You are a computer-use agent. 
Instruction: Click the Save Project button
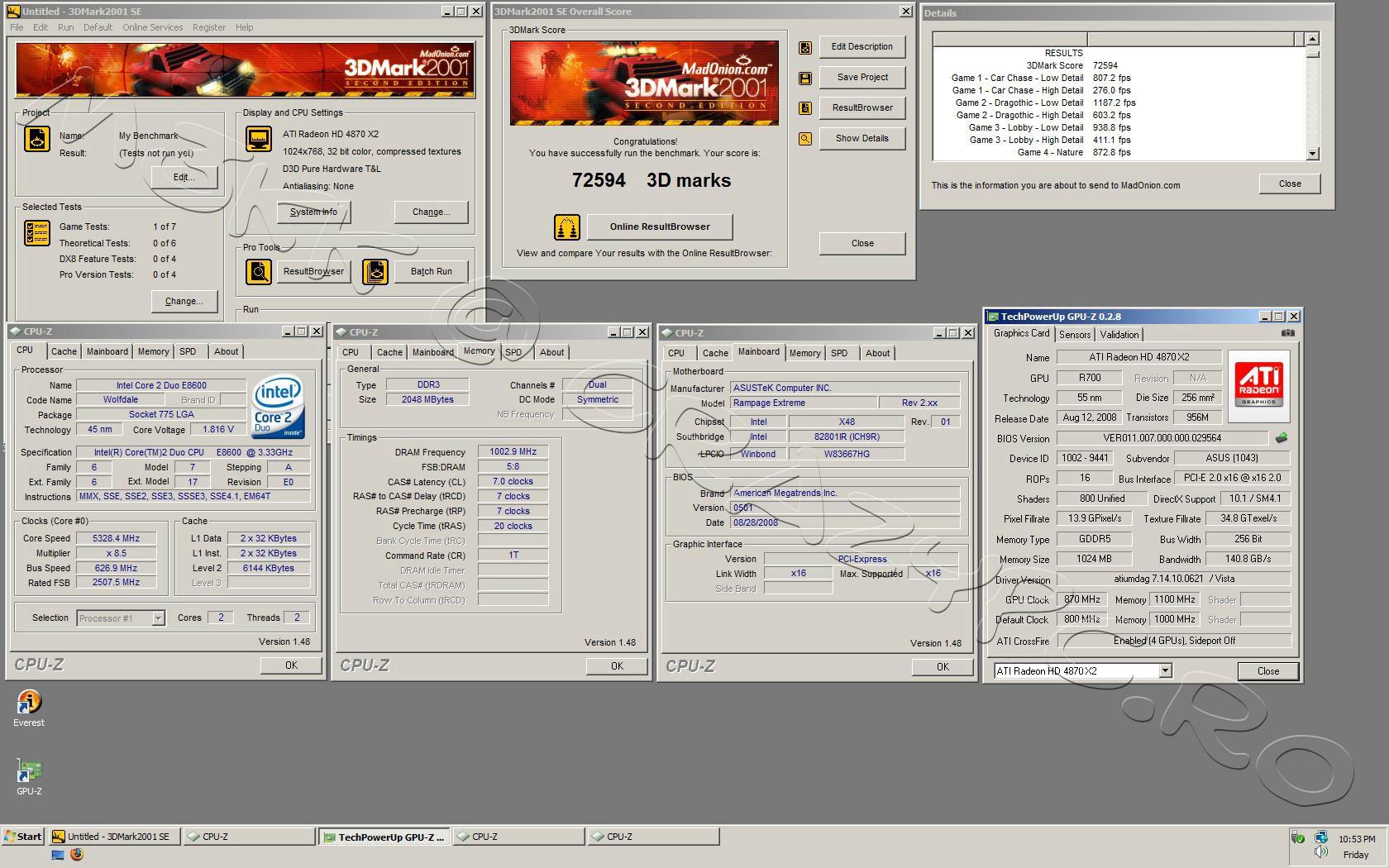(862, 78)
